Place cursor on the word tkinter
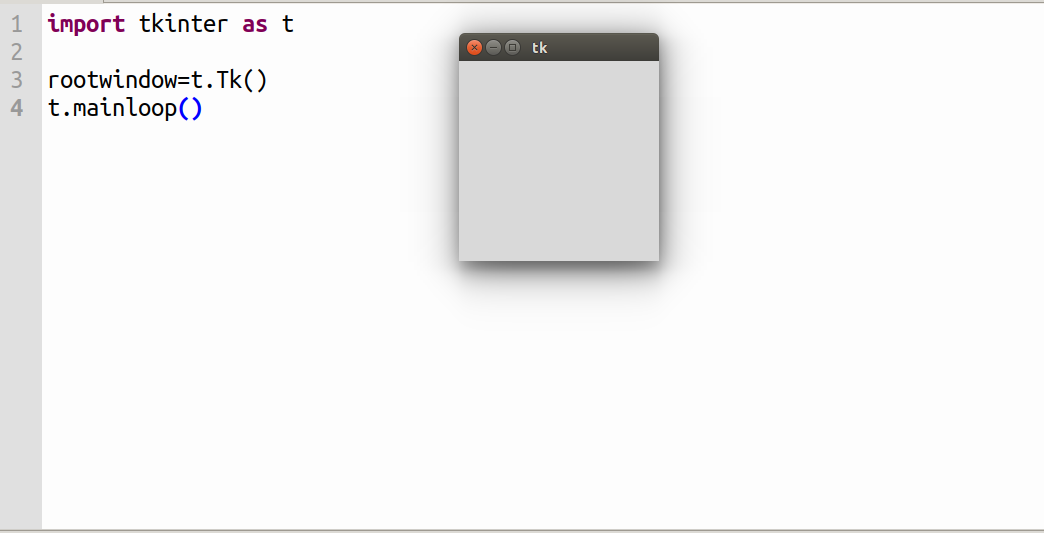 click(183, 25)
